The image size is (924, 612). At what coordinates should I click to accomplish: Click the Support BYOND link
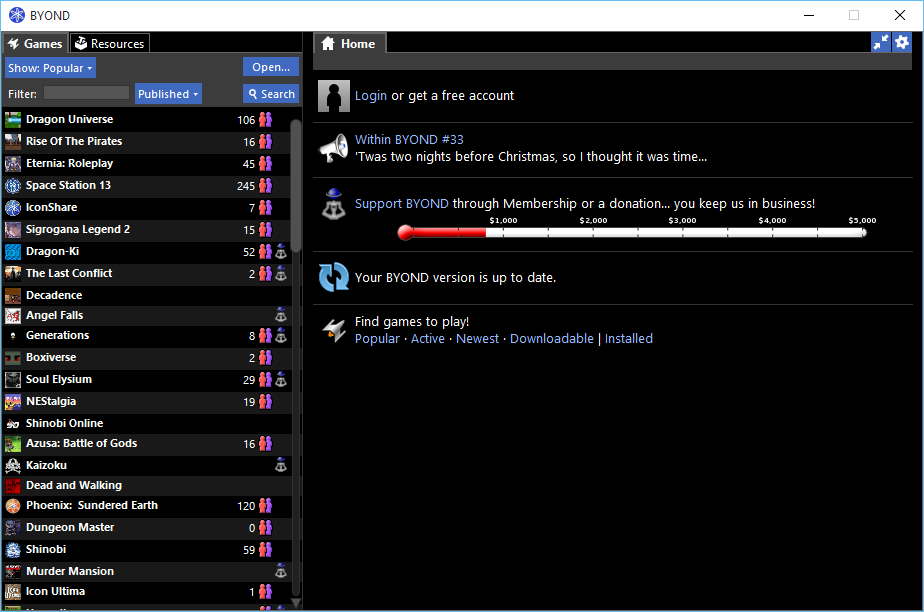point(401,204)
